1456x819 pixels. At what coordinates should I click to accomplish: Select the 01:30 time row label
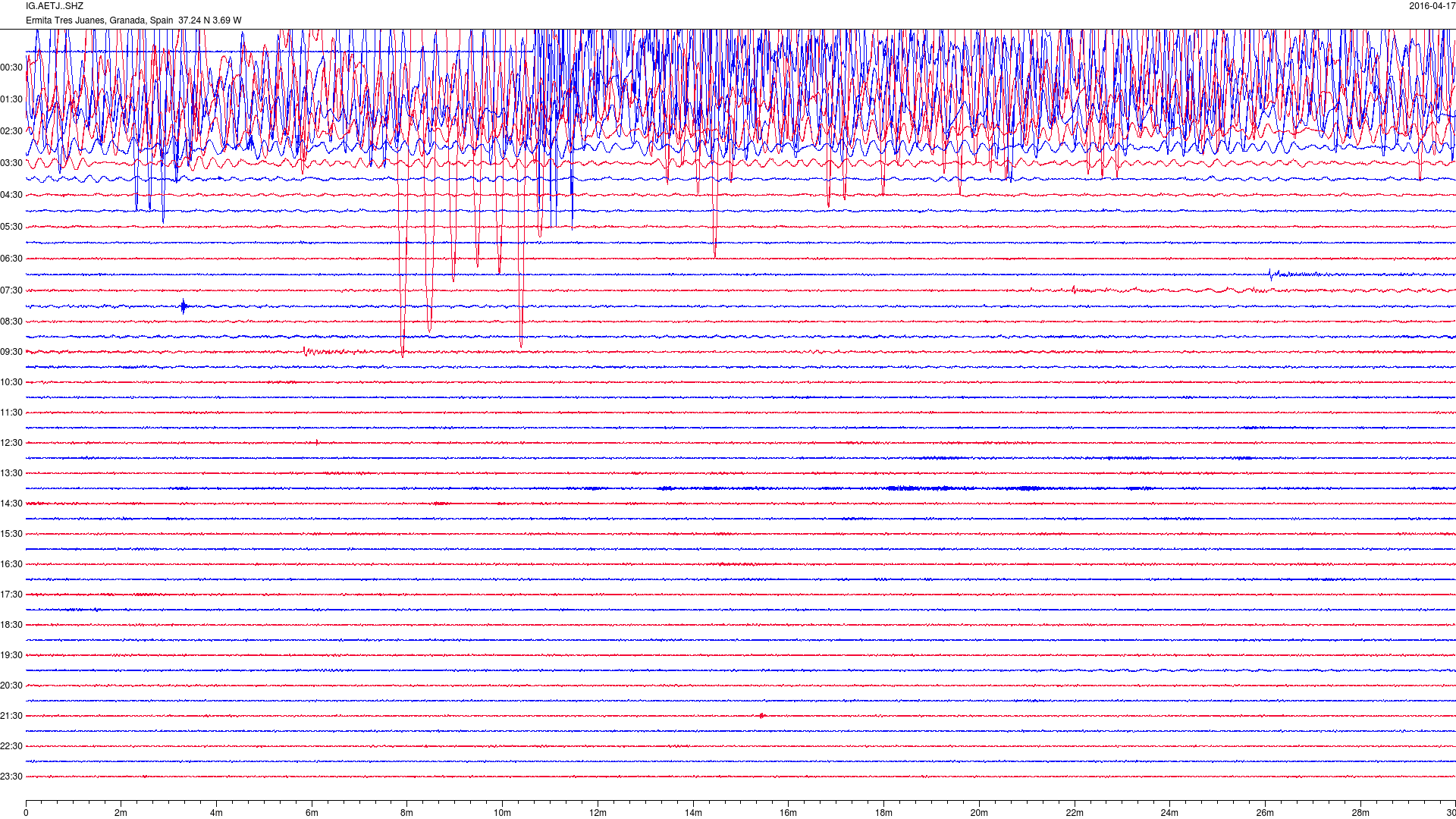coord(11,99)
